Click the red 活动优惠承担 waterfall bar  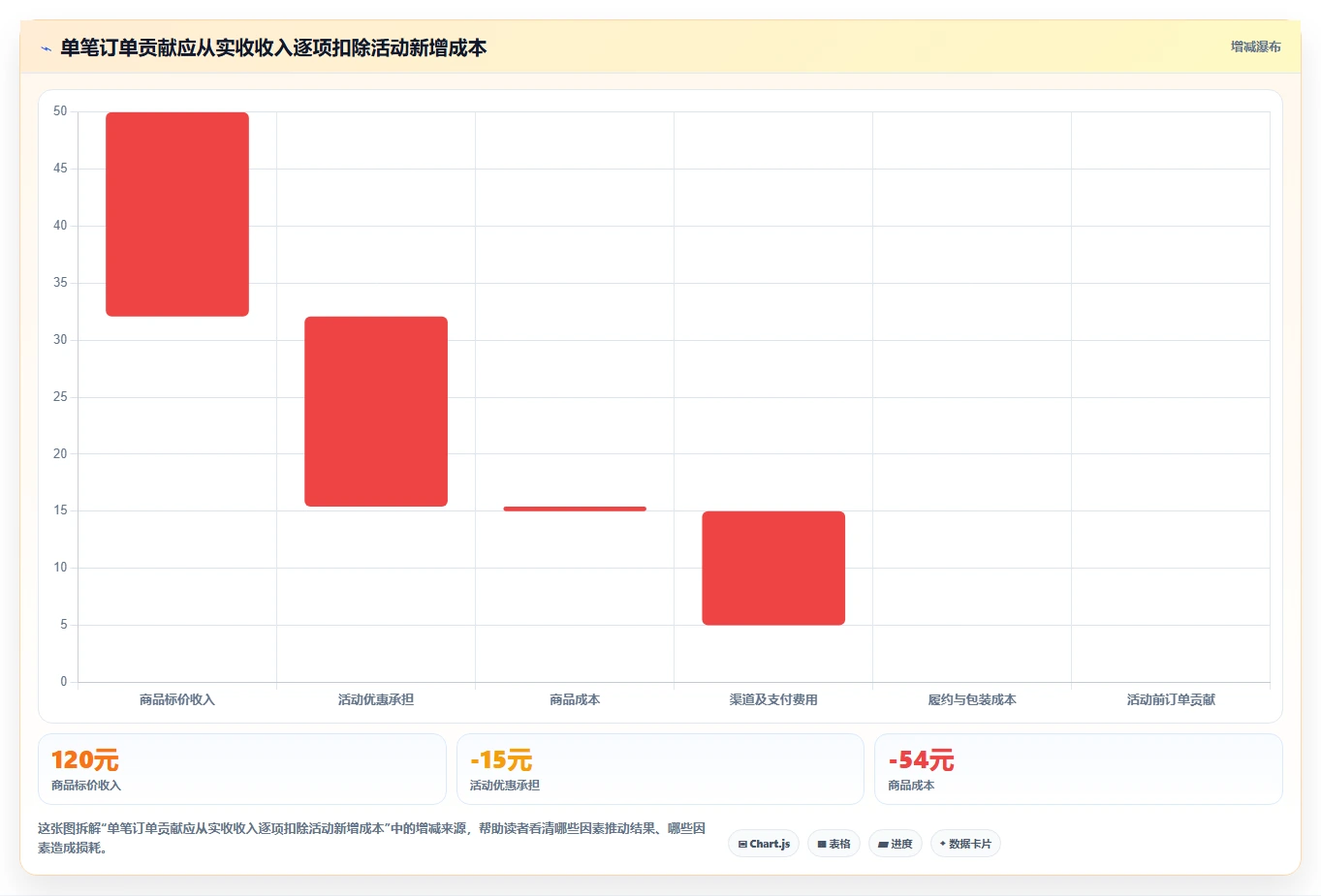tap(376, 412)
